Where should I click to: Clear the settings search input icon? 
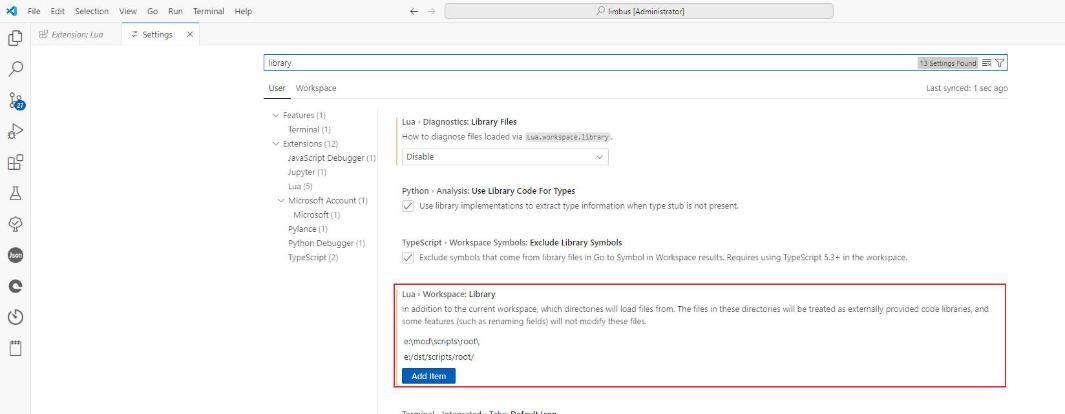987,63
